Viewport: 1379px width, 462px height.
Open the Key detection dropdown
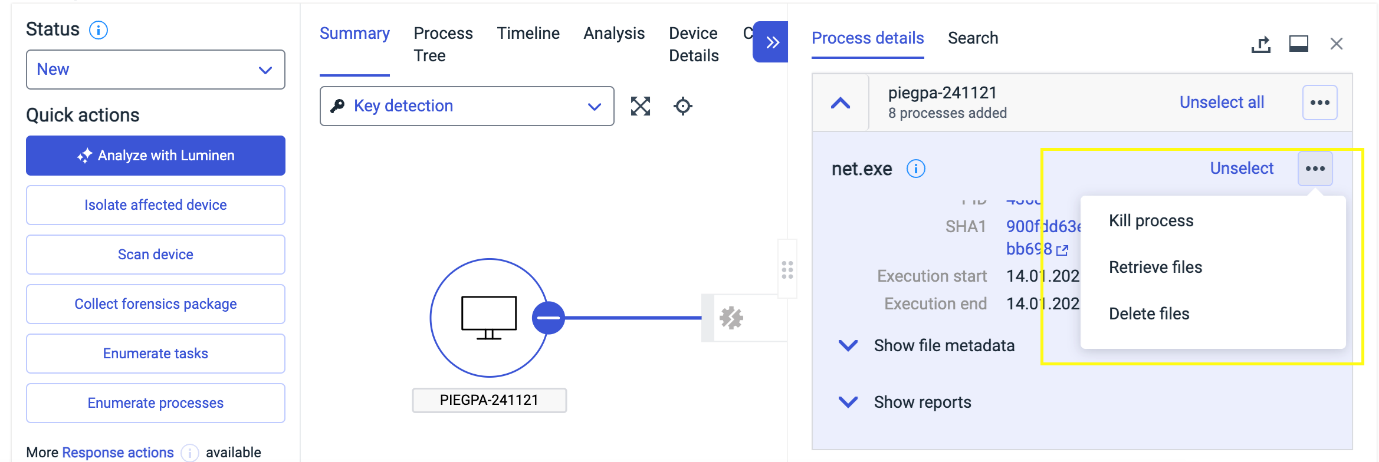click(467, 106)
